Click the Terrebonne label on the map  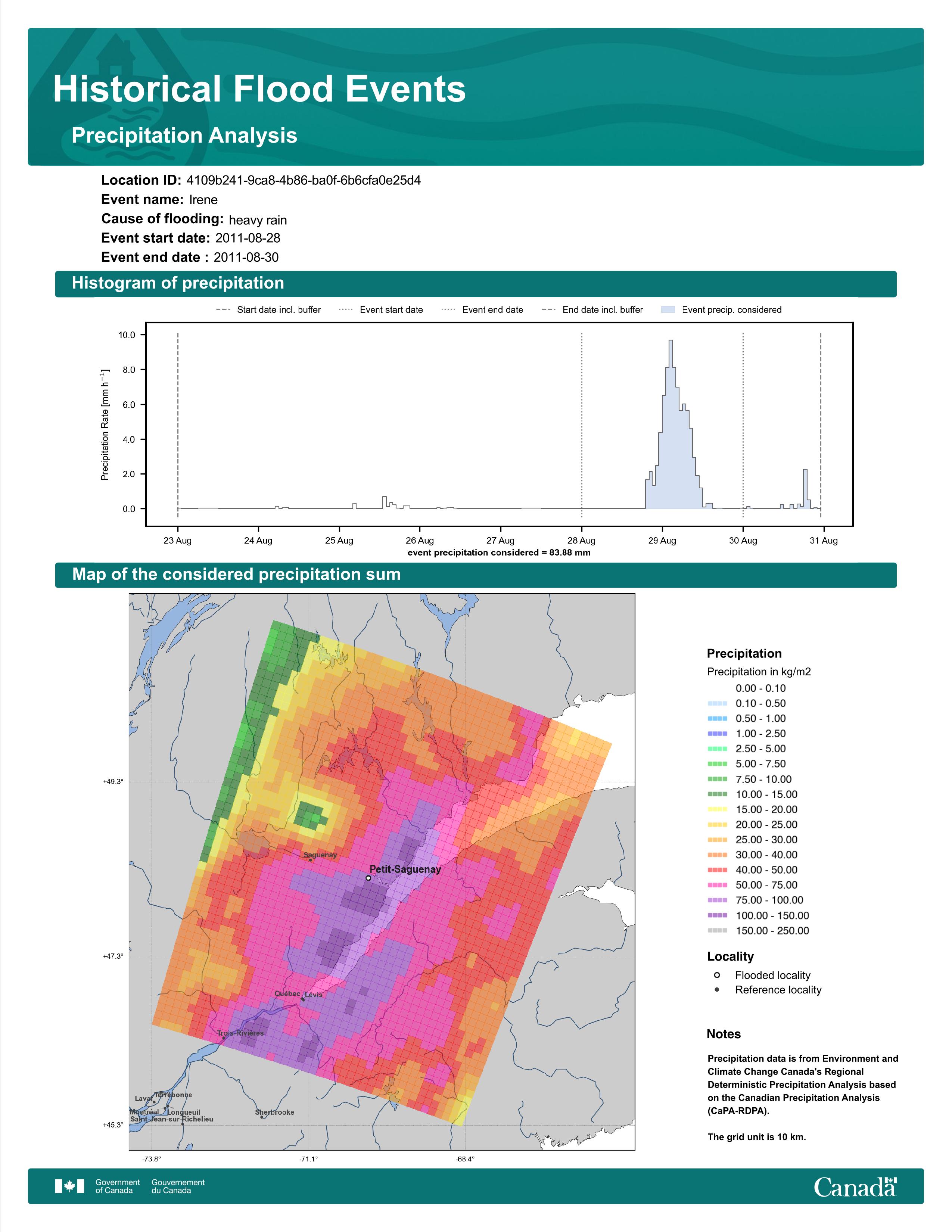(x=174, y=1094)
